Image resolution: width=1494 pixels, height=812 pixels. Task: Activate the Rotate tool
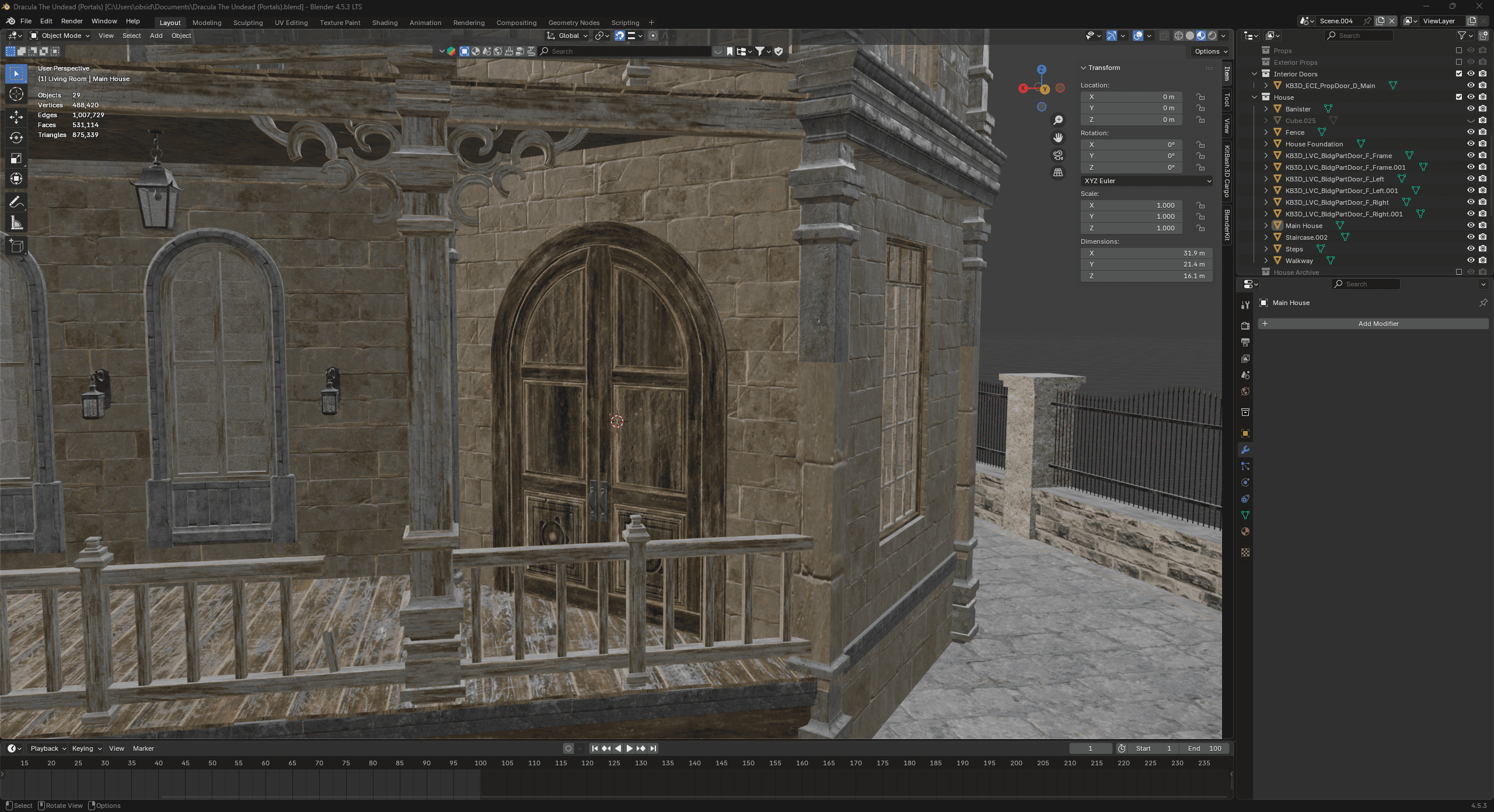pos(16,138)
